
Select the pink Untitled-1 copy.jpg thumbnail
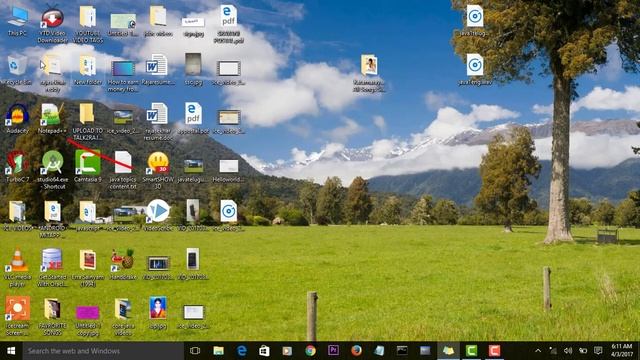tap(88, 320)
